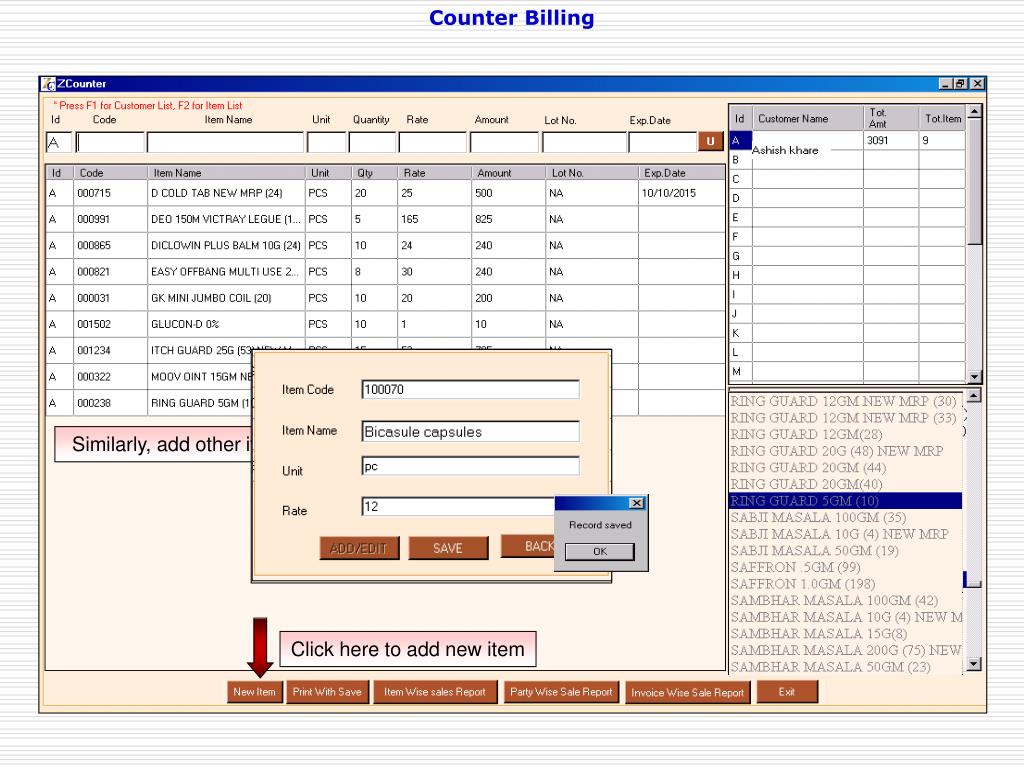Click the orange U button
The width and height of the screenshot is (1024, 768).
pyautogui.click(x=711, y=141)
